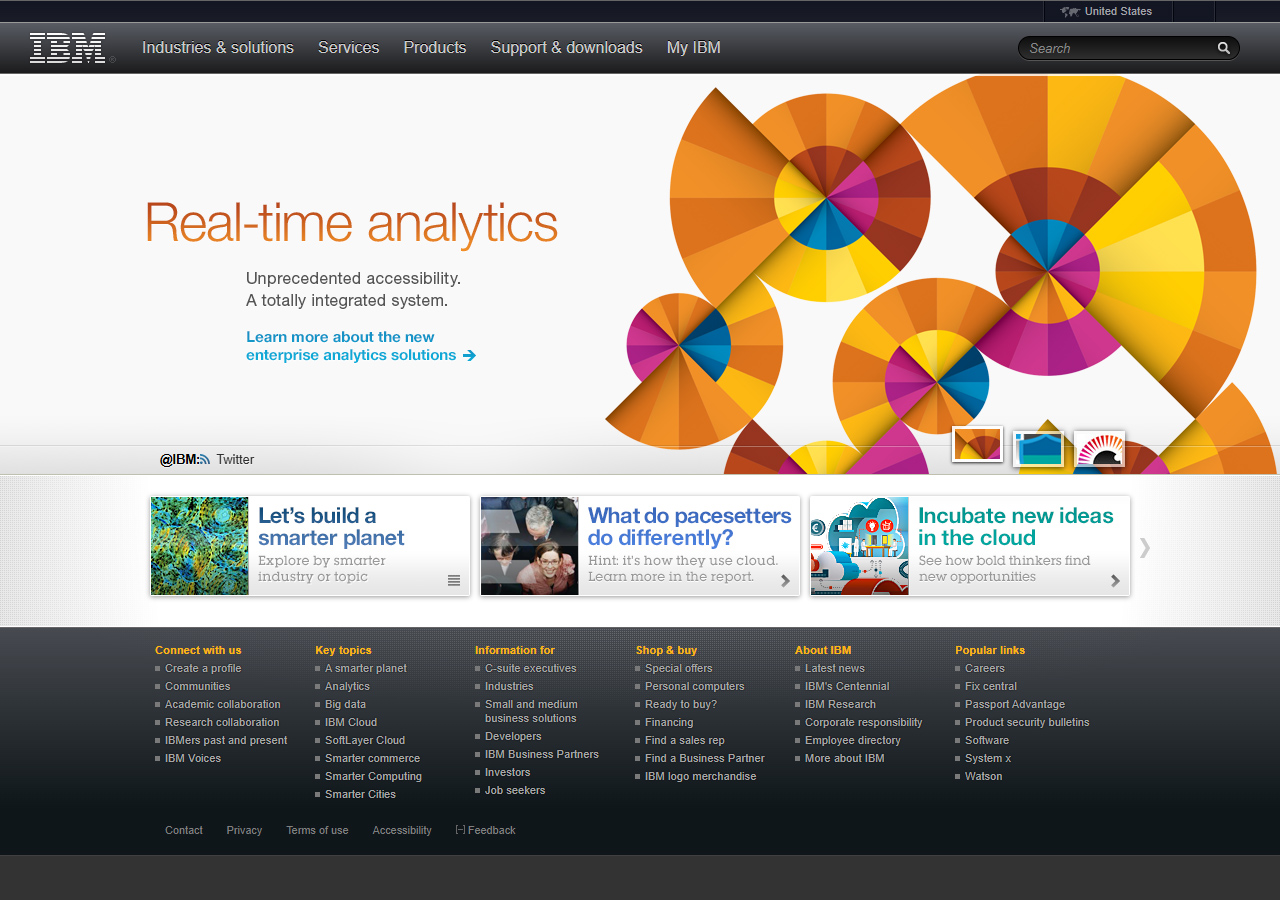This screenshot has width=1280, height=900.
Task: Click the world map icon beside United States
Action: pos(1070,12)
